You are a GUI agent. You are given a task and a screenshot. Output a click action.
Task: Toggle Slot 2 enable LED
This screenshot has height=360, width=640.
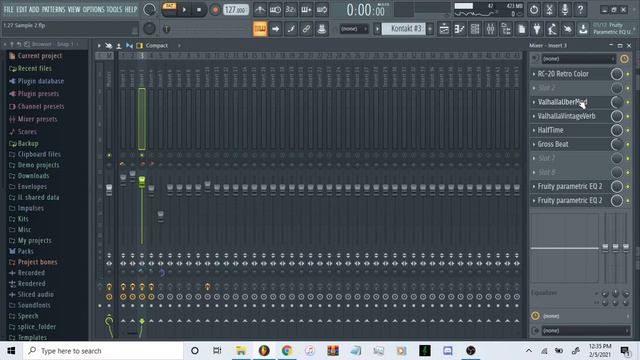coord(628,88)
